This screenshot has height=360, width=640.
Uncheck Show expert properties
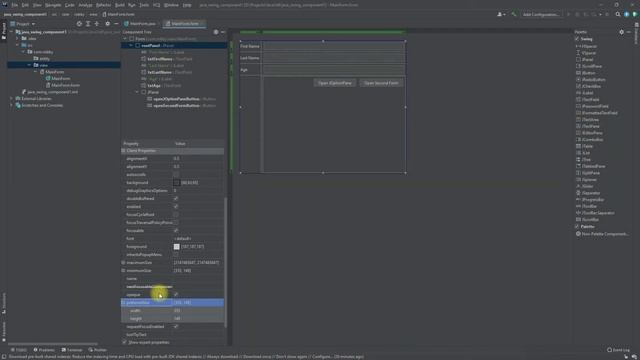click(124, 342)
